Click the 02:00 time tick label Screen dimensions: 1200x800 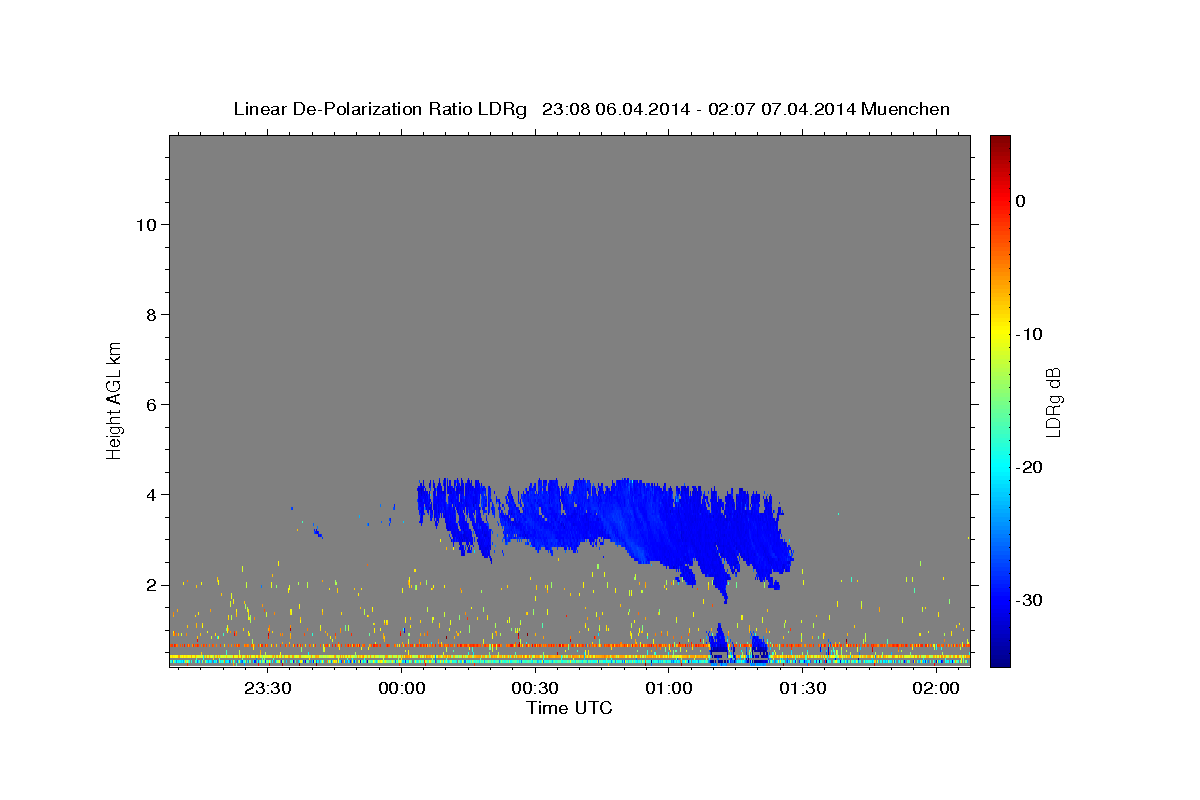click(936, 688)
